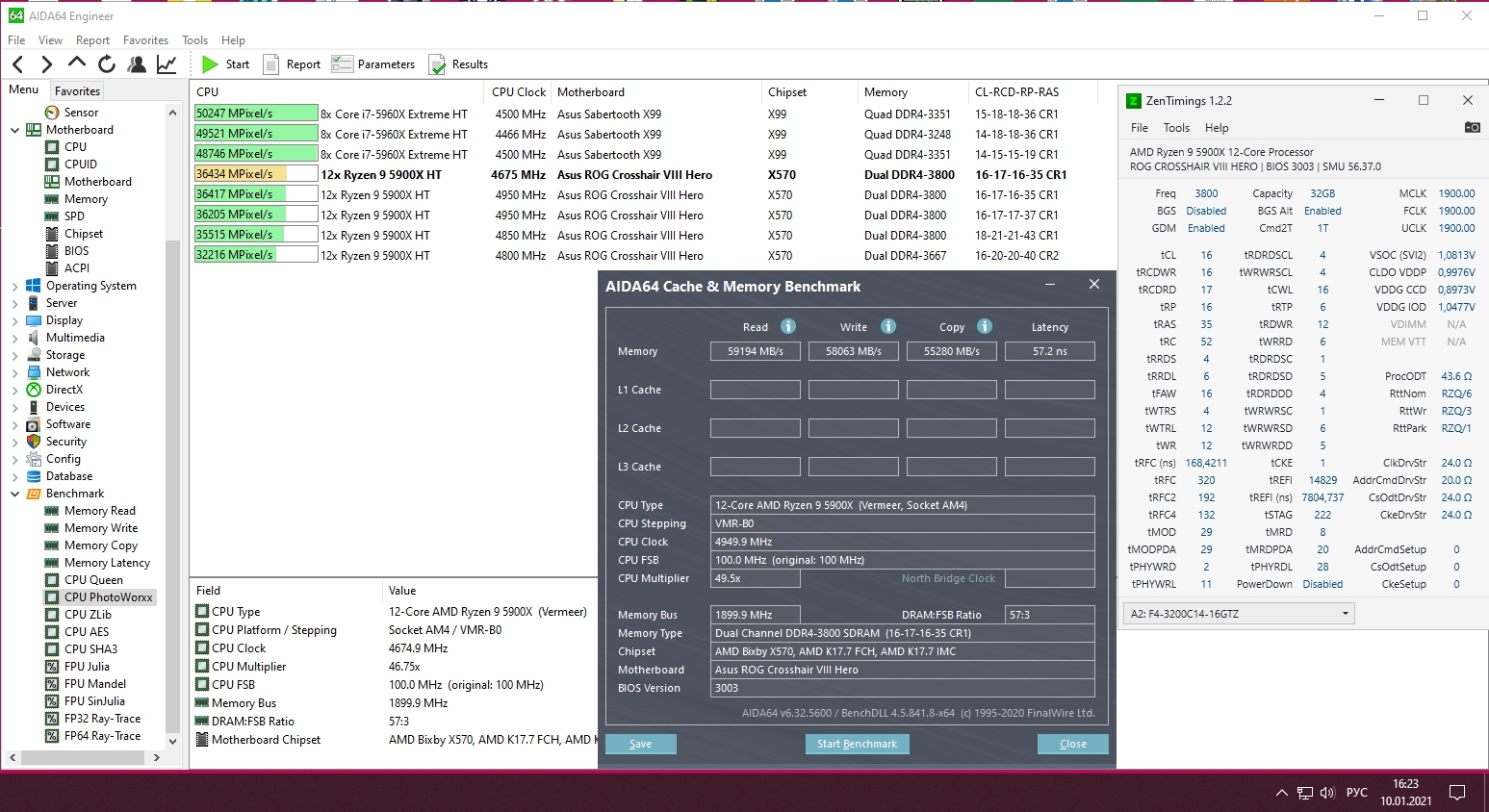Select the 36434 MPixel/s highlighted result bar
Viewport: 1489px width, 812px height.
tap(256, 174)
